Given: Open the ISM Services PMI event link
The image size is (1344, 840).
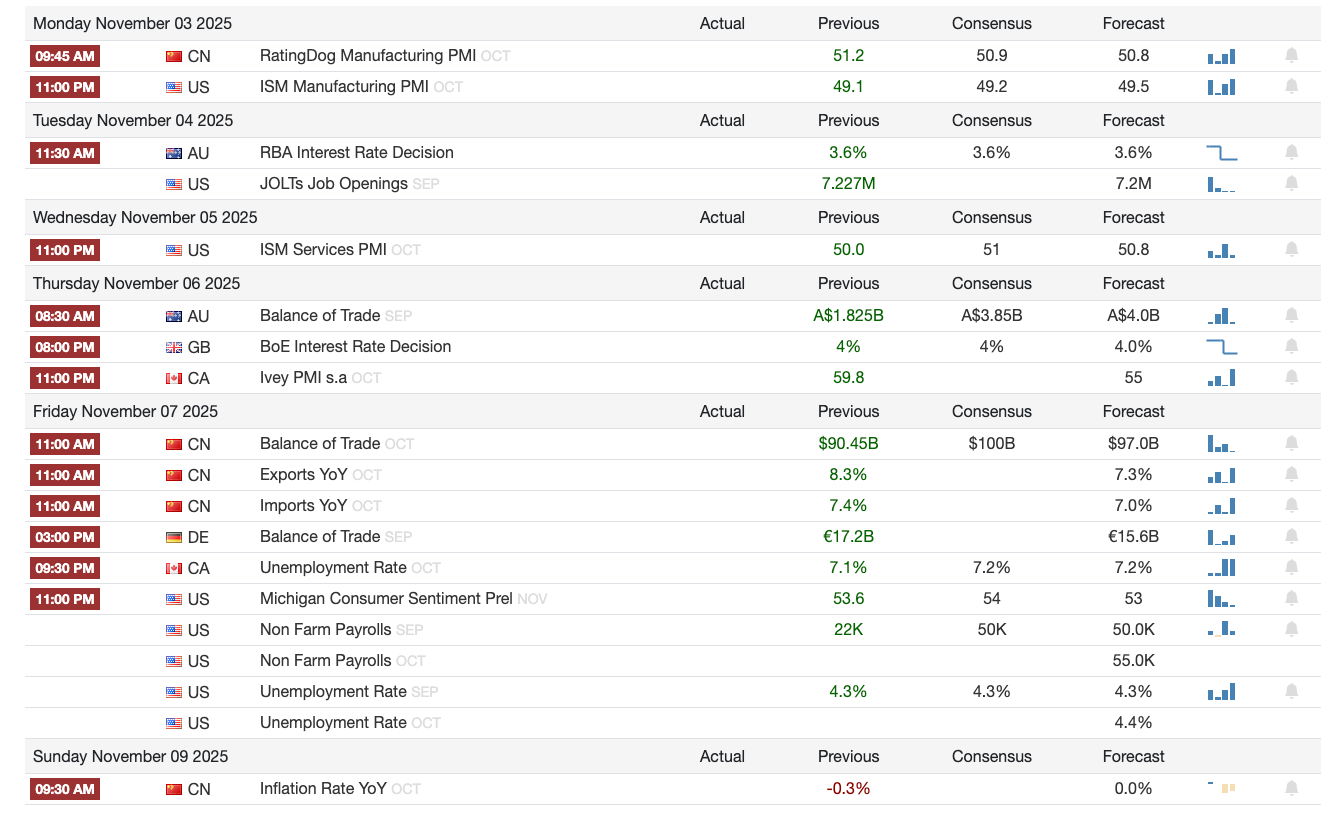Looking at the screenshot, I should (323, 250).
